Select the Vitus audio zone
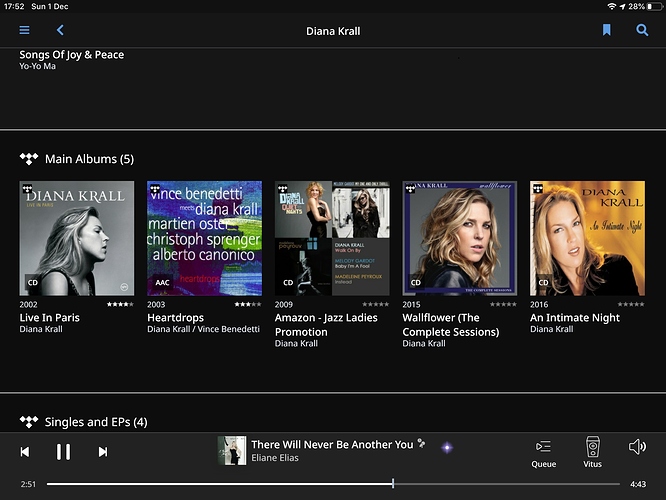This screenshot has height=500, width=666. 592,452
